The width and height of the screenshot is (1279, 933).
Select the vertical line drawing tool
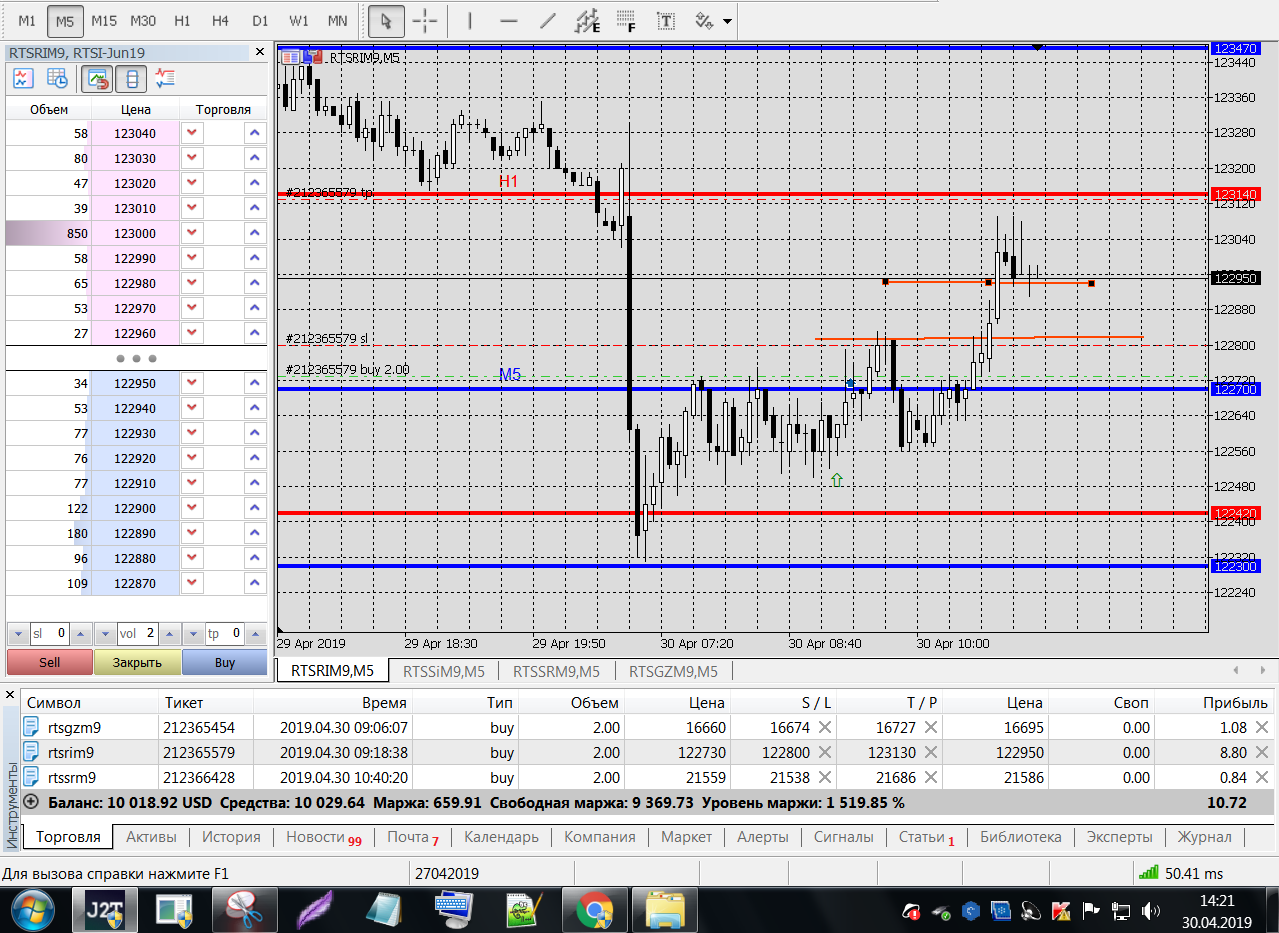(x=470, y=21)
